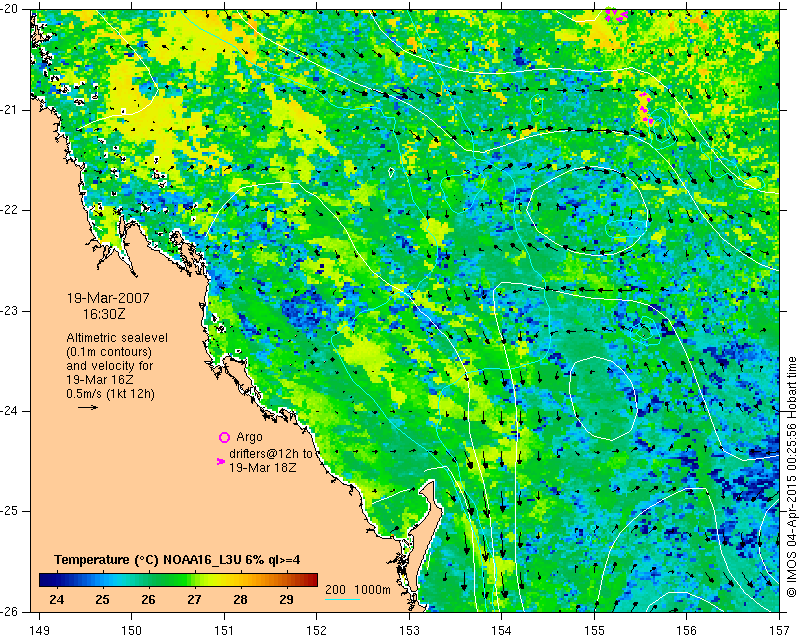Screen dimensions: 800x640
Task: Click the colorbar tick label 28
Action: point(240,599)
